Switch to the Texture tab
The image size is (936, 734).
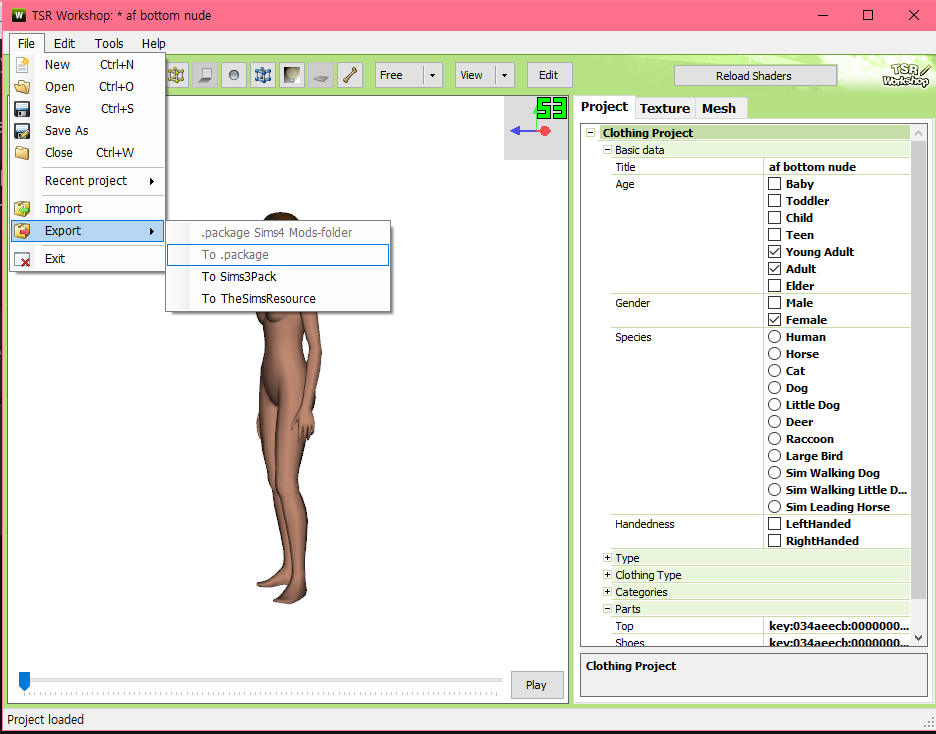click(x=664, y=108)
